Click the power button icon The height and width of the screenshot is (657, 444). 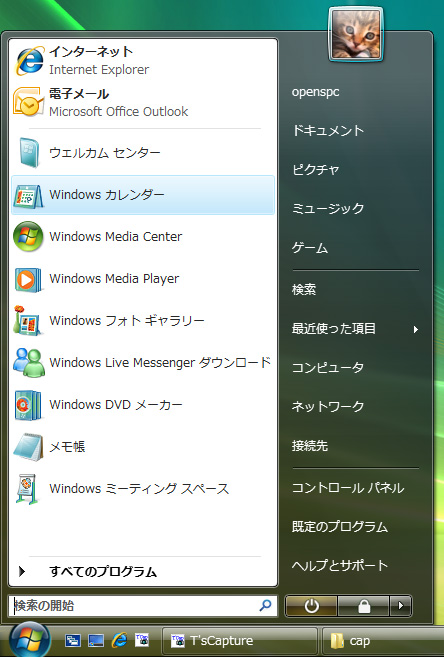click(x=312, y=606)
